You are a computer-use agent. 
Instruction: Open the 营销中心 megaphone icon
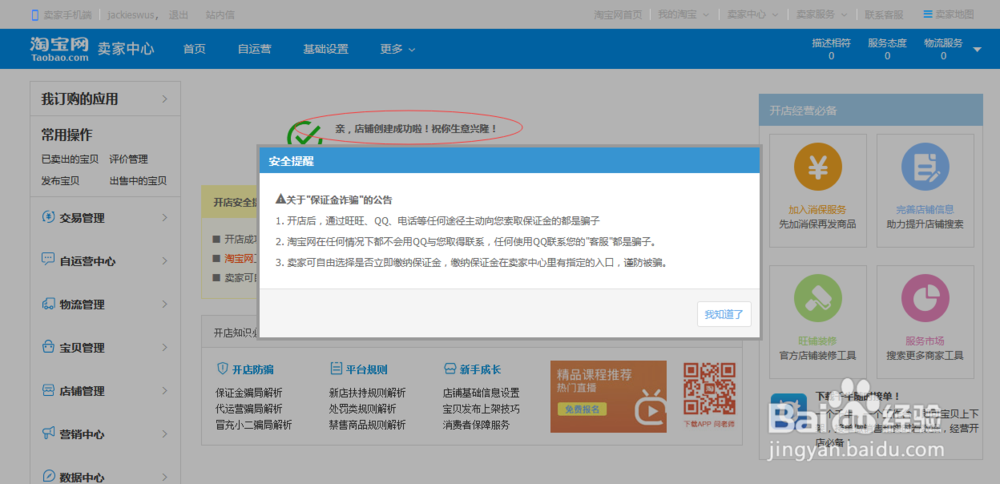point(48,434)
